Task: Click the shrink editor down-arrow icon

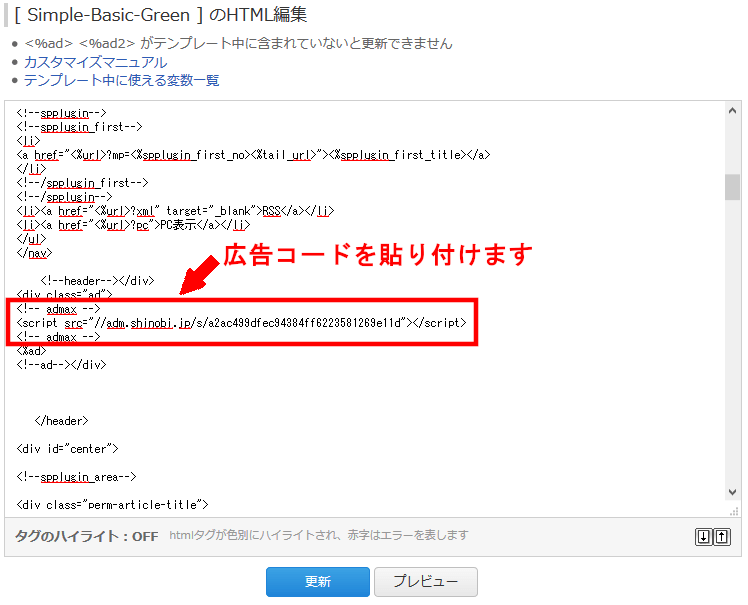Action: (704, 537)
